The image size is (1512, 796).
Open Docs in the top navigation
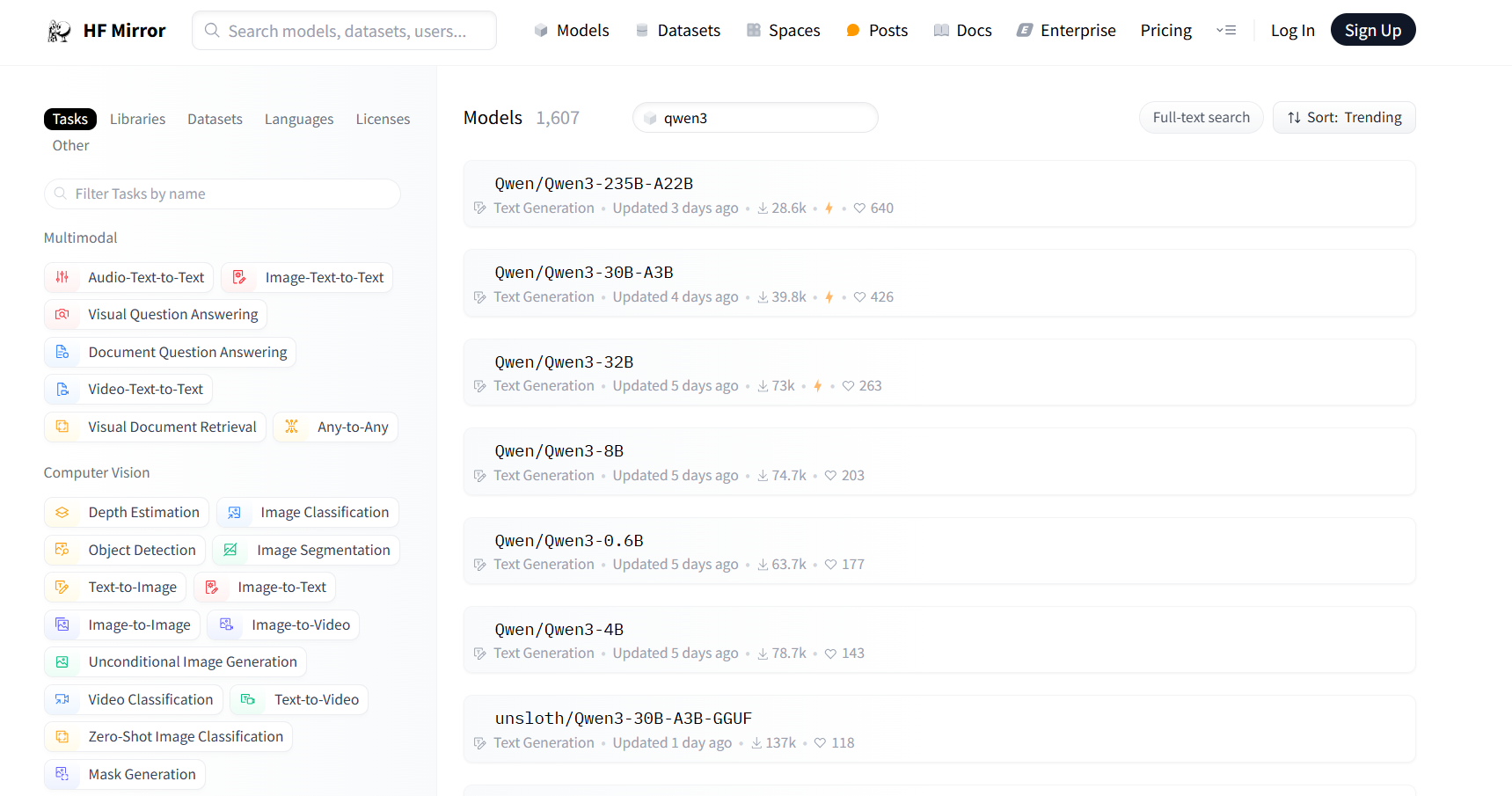[962, 31]
